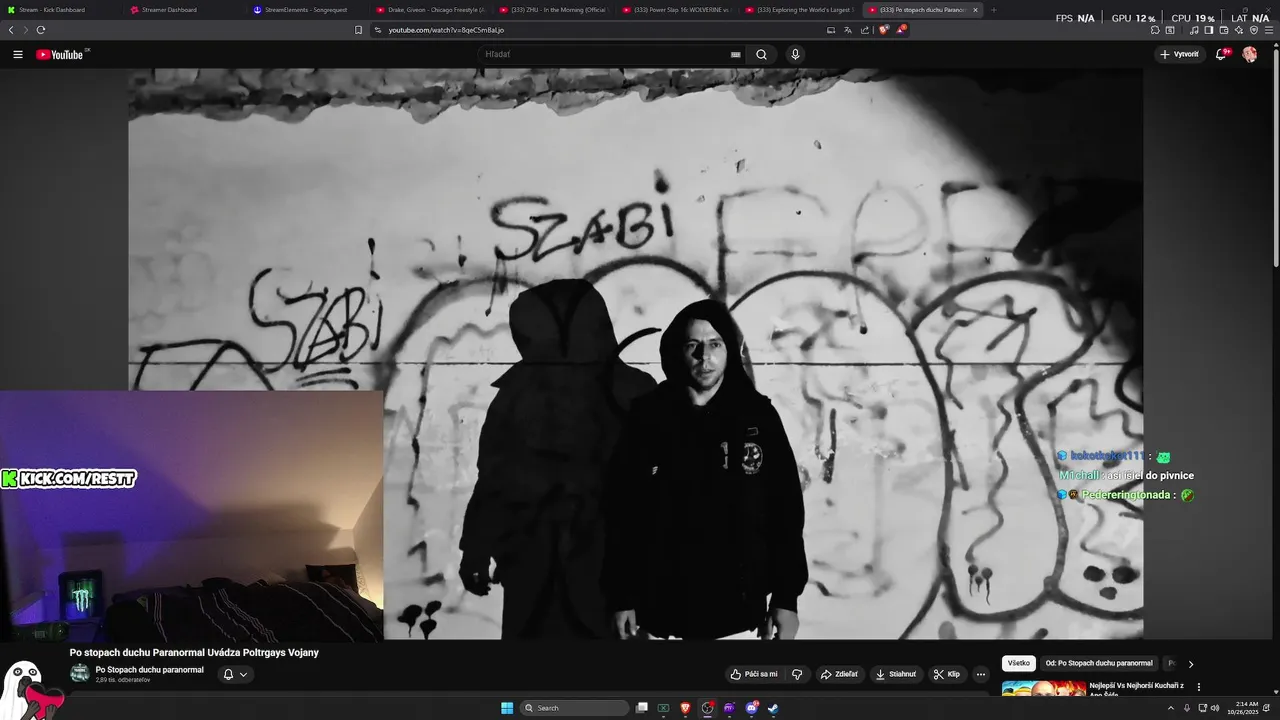
Task: Open the Brave wallet icon
Action: click(x=1224, y=30)
